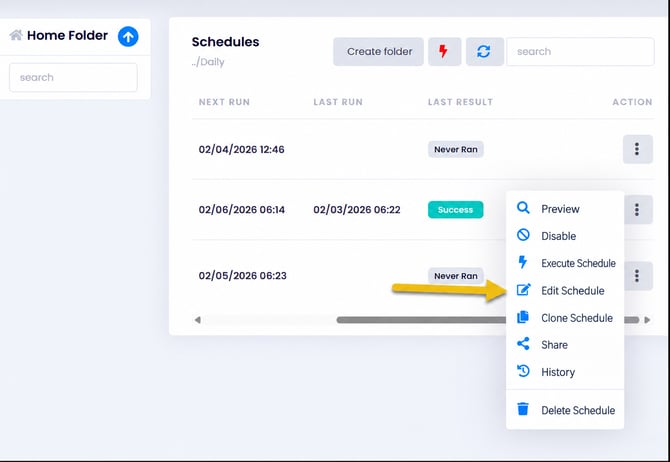Viewport: 670px width, 462px height.
Task: Choose Share from the context menu
Action: [565, 345]
